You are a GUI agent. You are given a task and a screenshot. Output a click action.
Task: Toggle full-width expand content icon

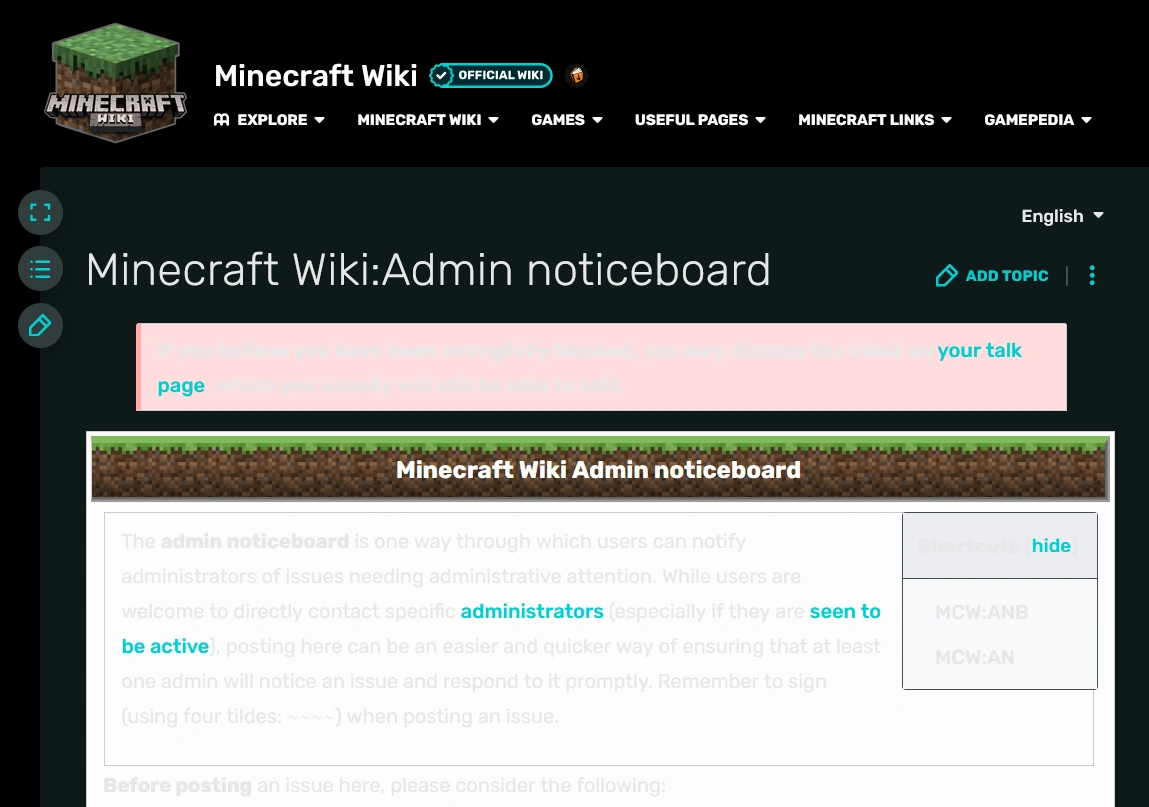(40, 213)
